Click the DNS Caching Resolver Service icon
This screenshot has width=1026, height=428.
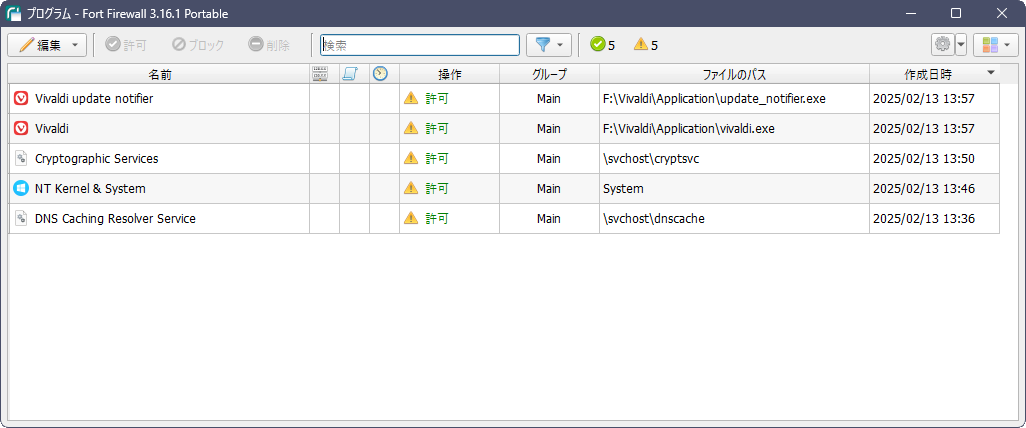click(x=21, y=219)
